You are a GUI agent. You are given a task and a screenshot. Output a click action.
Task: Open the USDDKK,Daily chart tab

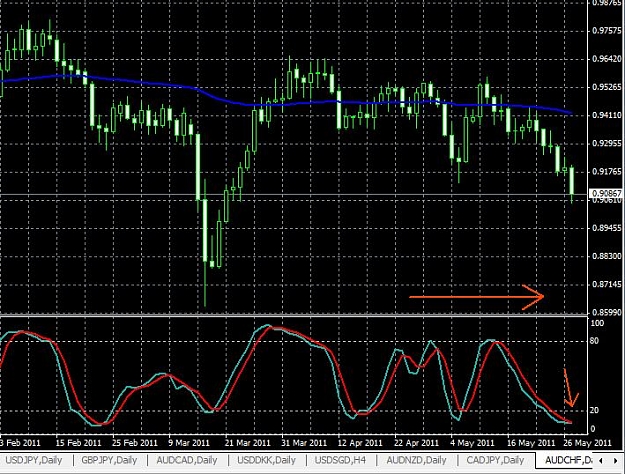click(267, 460)
